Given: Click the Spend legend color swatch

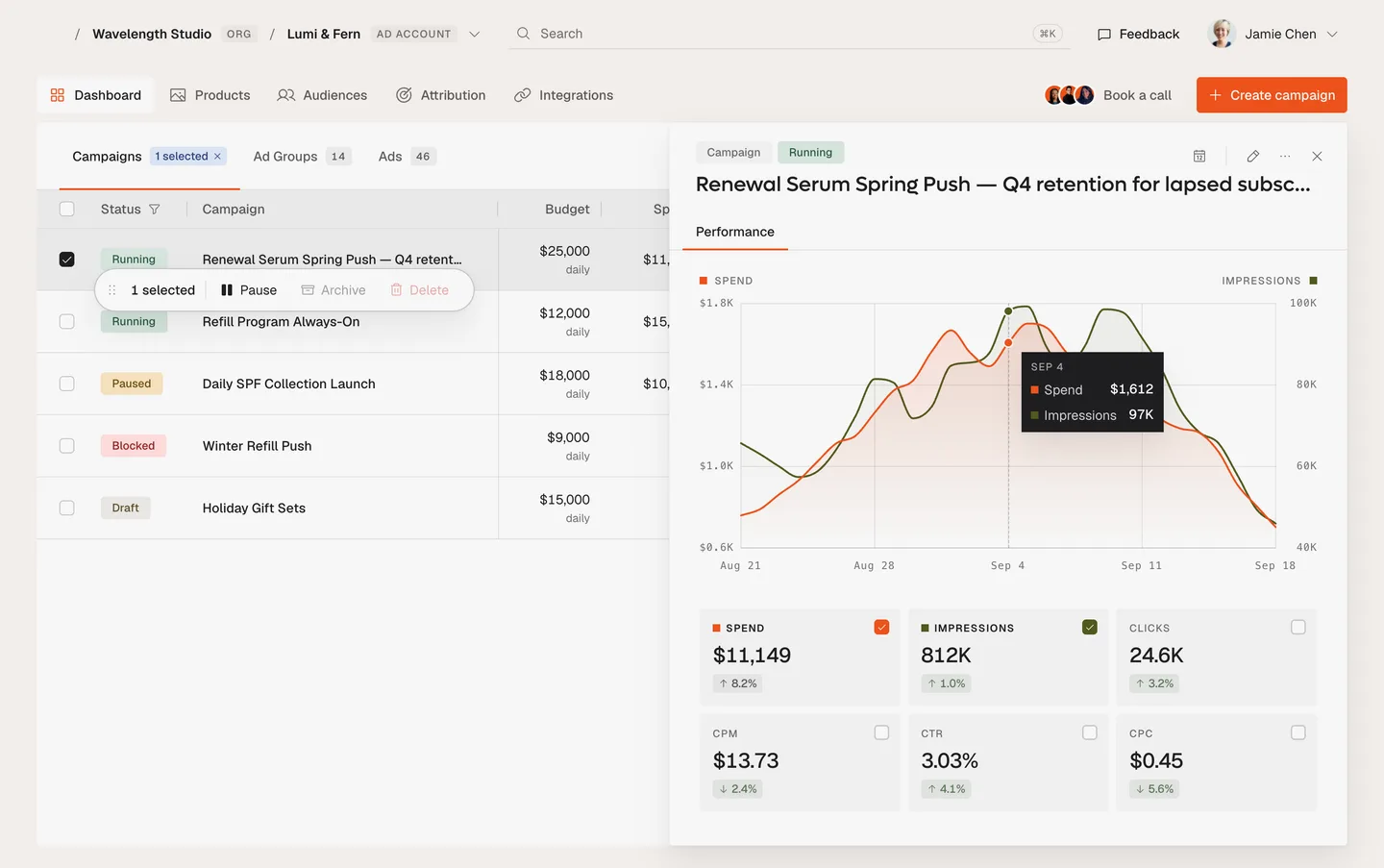Looking at the screenshot, I should coord(704,281).
